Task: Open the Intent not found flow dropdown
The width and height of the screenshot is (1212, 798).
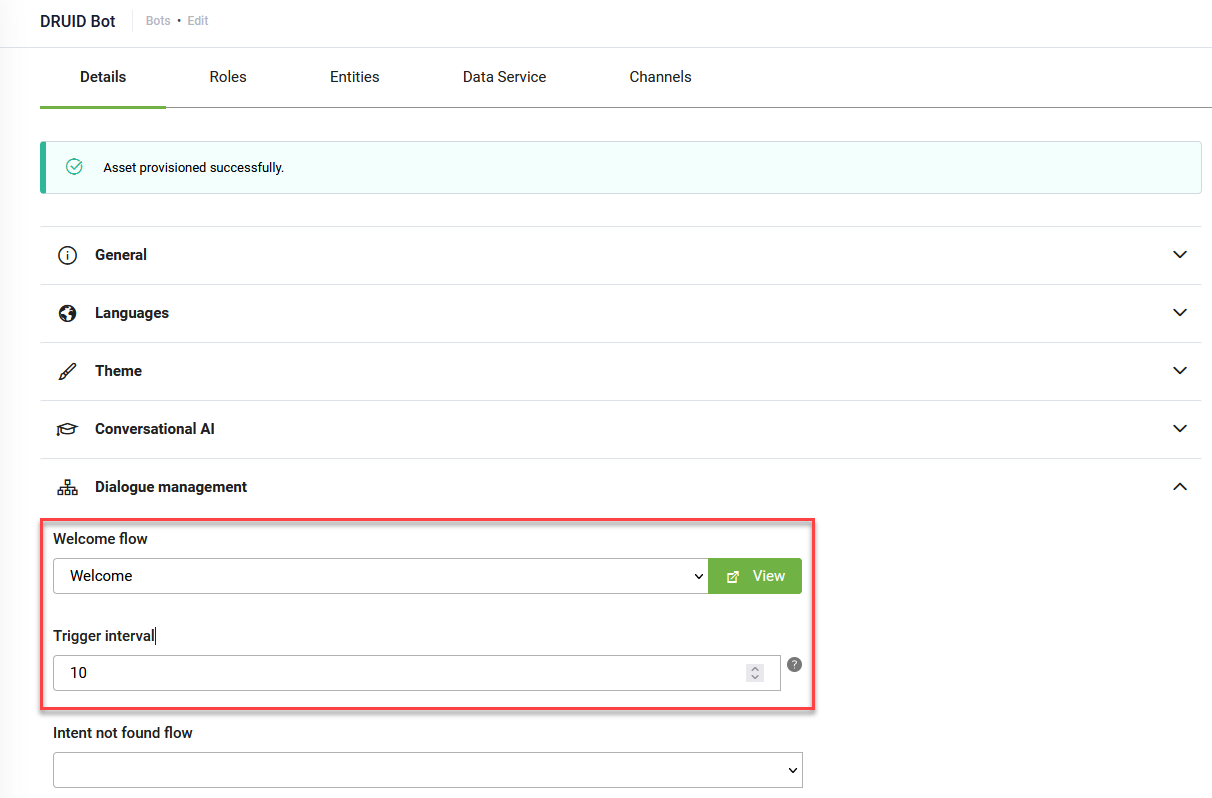Action: coord(427,770)
